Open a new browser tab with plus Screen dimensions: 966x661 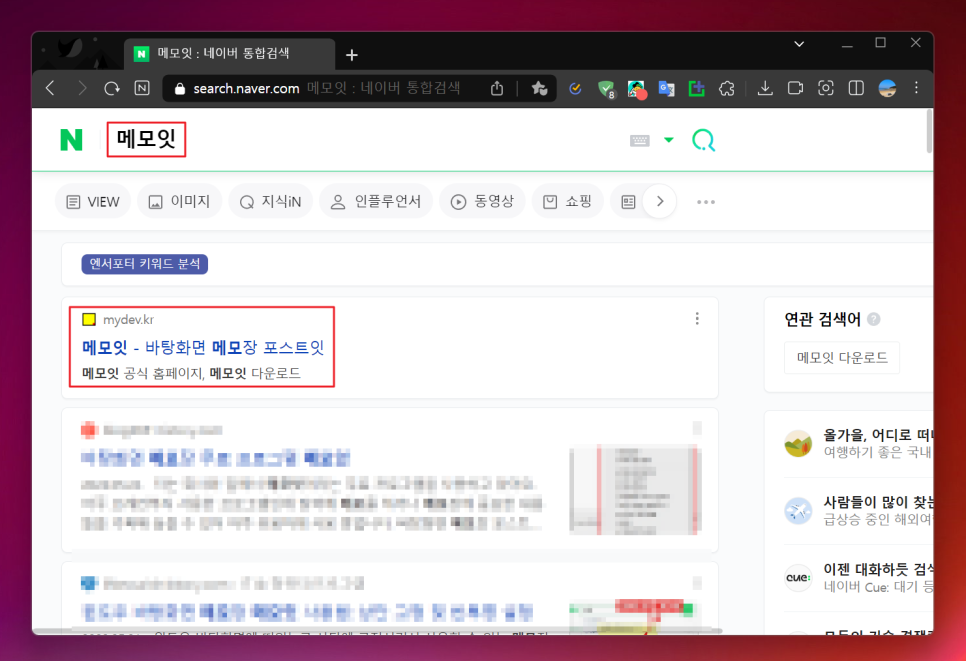352,55
